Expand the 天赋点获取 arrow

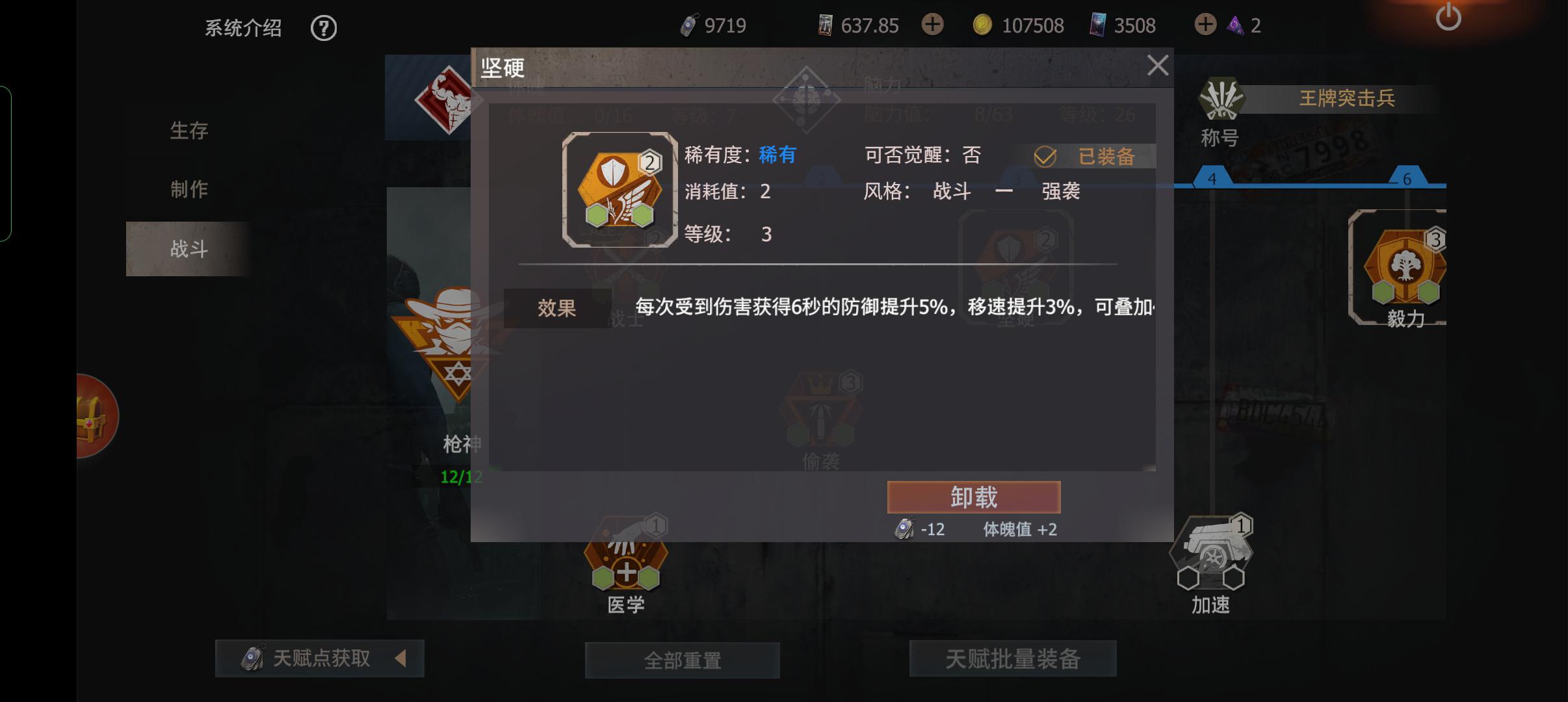[400, 658]
